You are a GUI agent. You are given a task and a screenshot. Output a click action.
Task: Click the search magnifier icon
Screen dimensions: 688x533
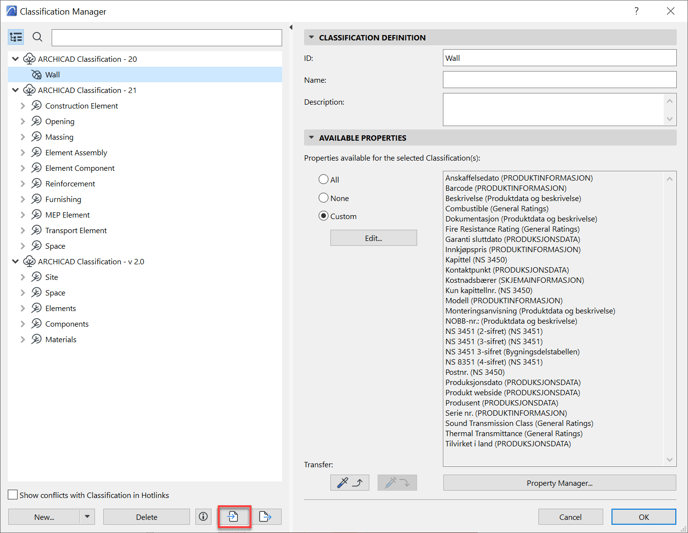click(38, 37)
